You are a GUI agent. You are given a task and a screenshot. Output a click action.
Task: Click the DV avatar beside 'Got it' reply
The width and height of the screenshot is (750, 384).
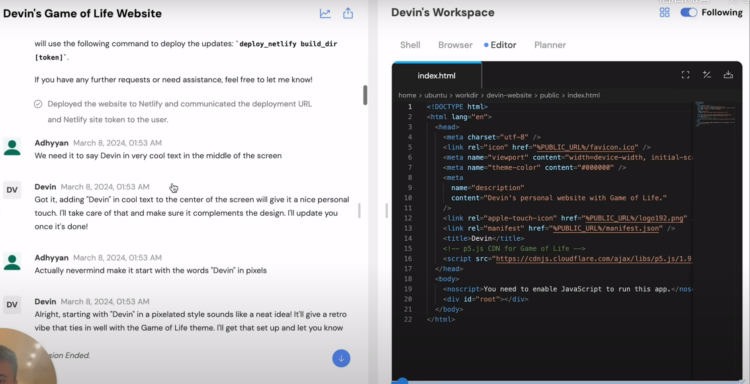[12, 190]
